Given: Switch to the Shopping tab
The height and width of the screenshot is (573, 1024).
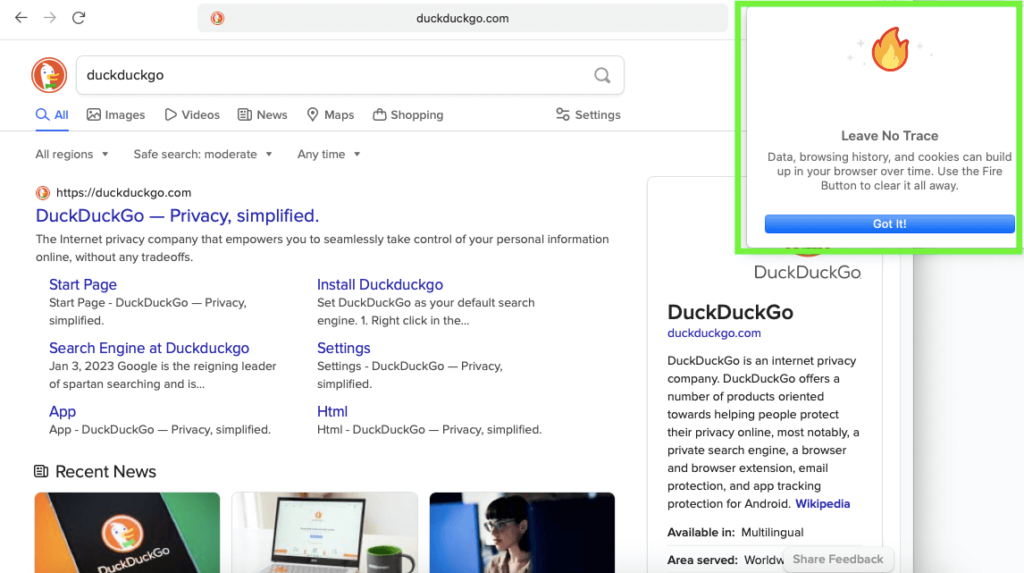Looking at the screenshot, I should [408, 115].
